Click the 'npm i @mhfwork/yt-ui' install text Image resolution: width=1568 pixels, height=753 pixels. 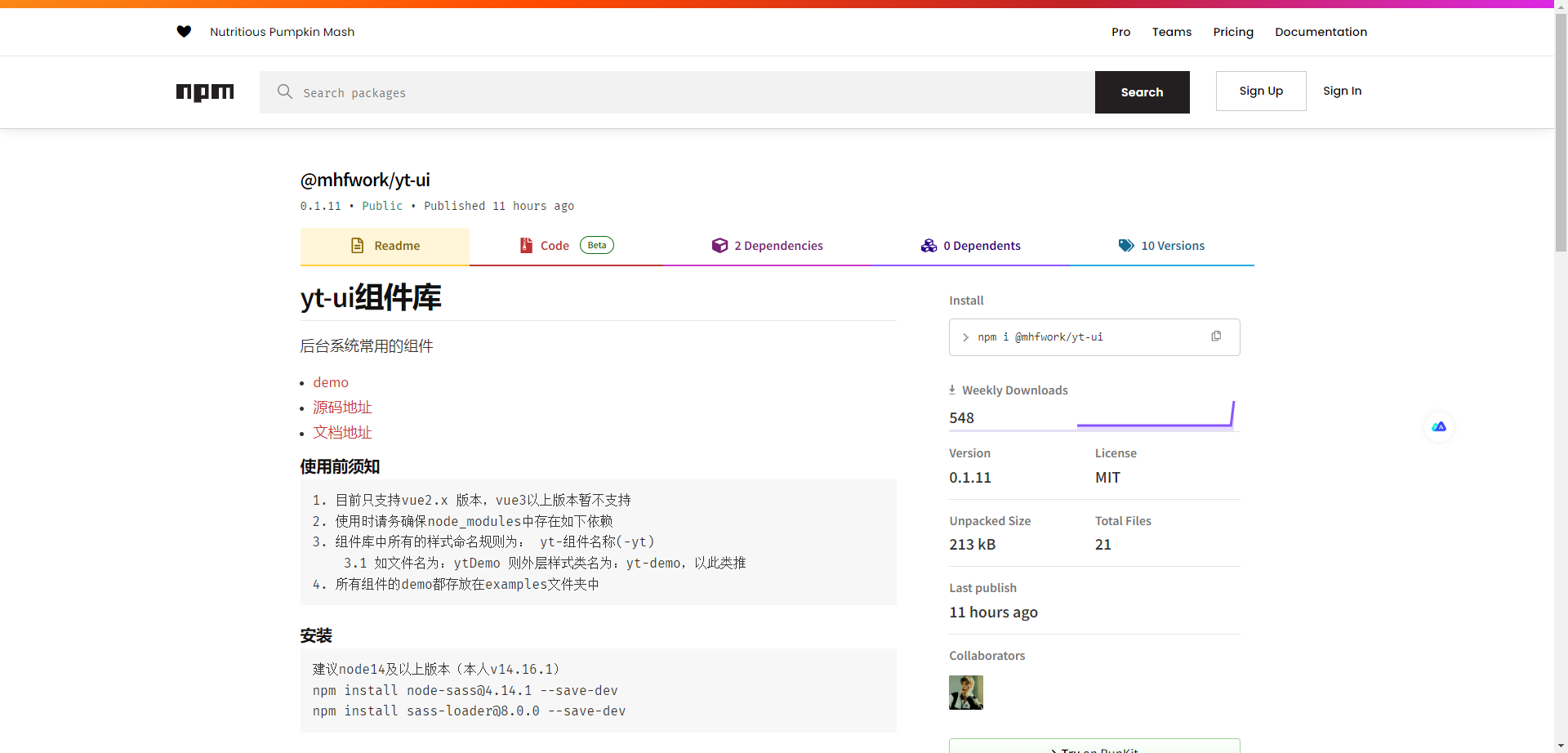1040,337
